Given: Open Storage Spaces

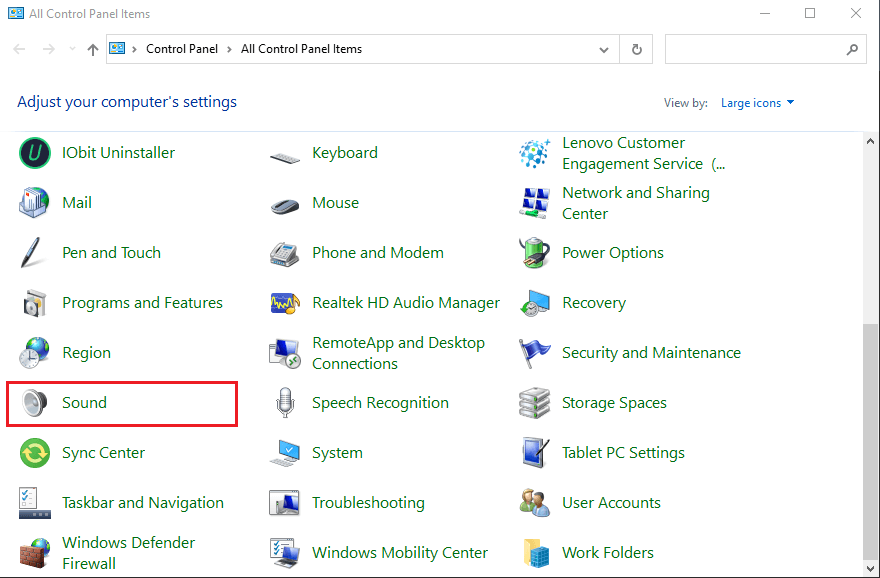Looking at the screenshot, I should [614, 402].
